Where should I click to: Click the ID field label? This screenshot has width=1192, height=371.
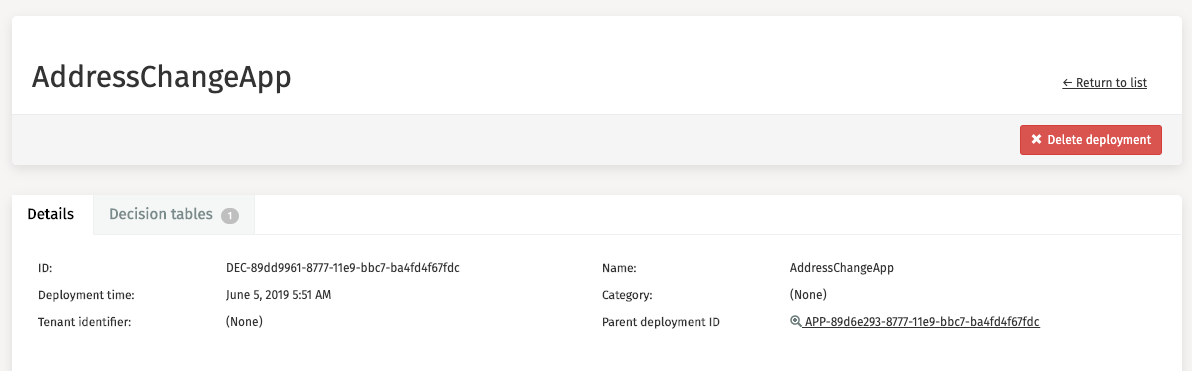(45, 268)
